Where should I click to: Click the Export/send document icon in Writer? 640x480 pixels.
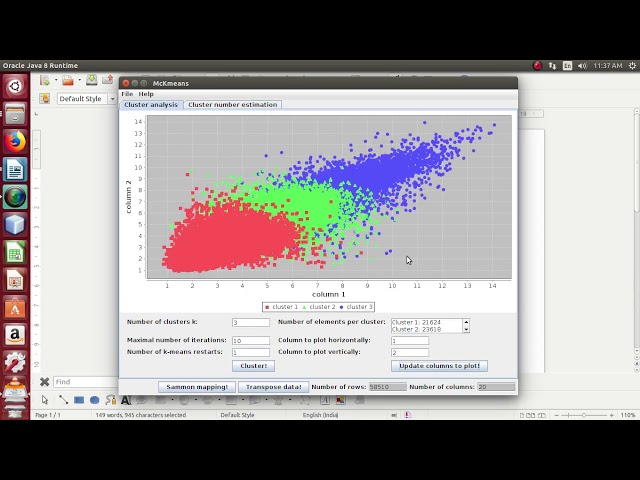pos(108,80)
